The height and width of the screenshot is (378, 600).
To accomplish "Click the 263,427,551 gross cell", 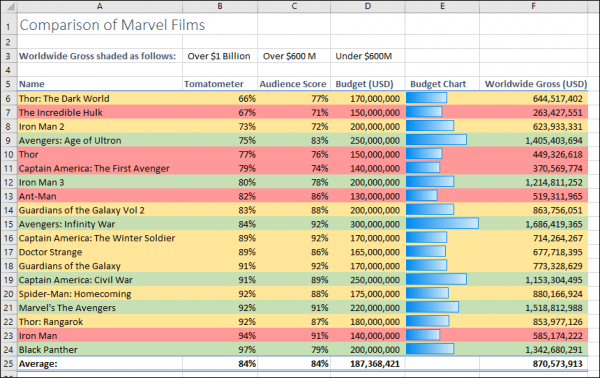I will tap(533, 112).
